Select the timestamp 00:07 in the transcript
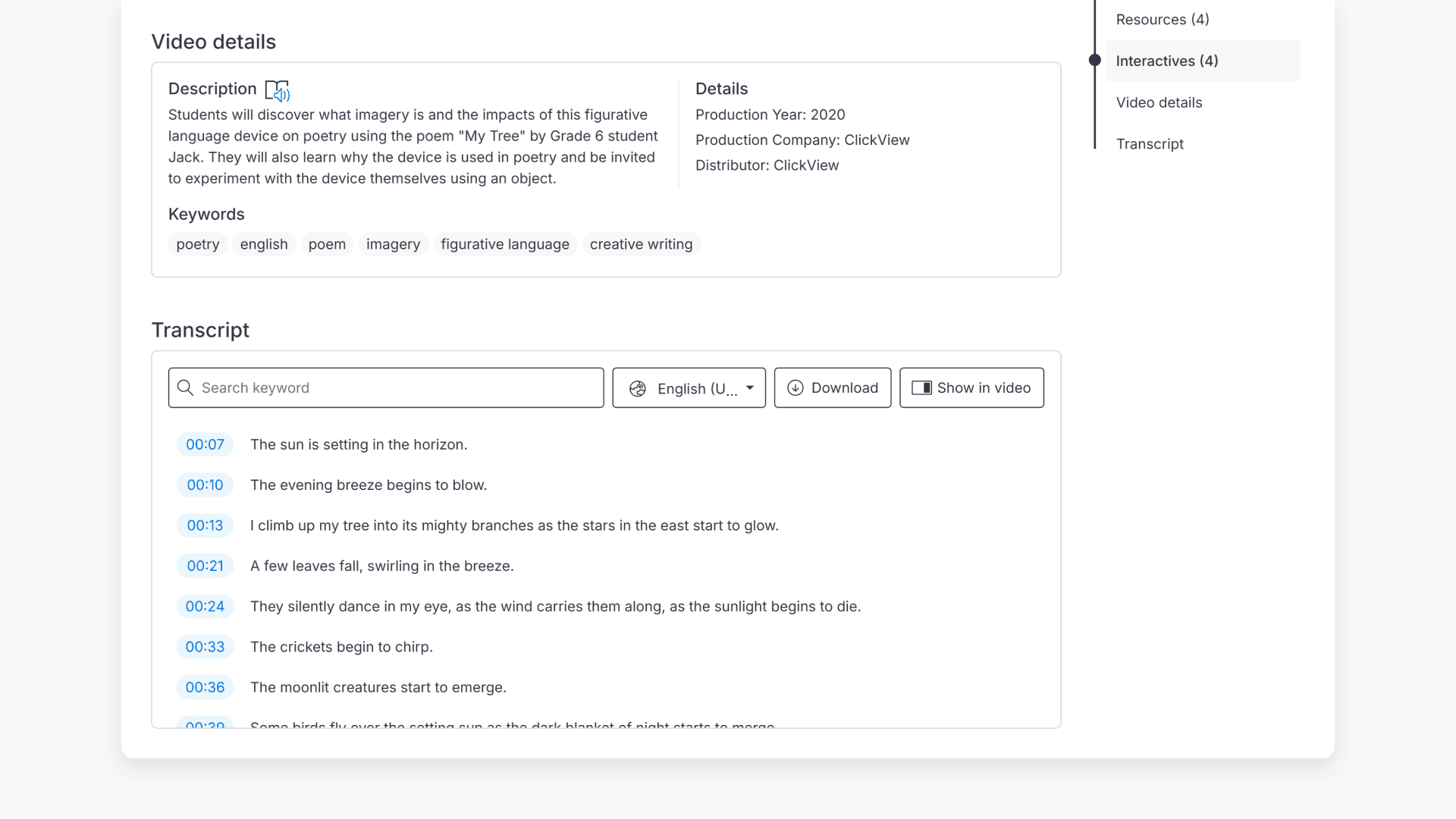Screen dimensions: 1456x819 [205, 444]
